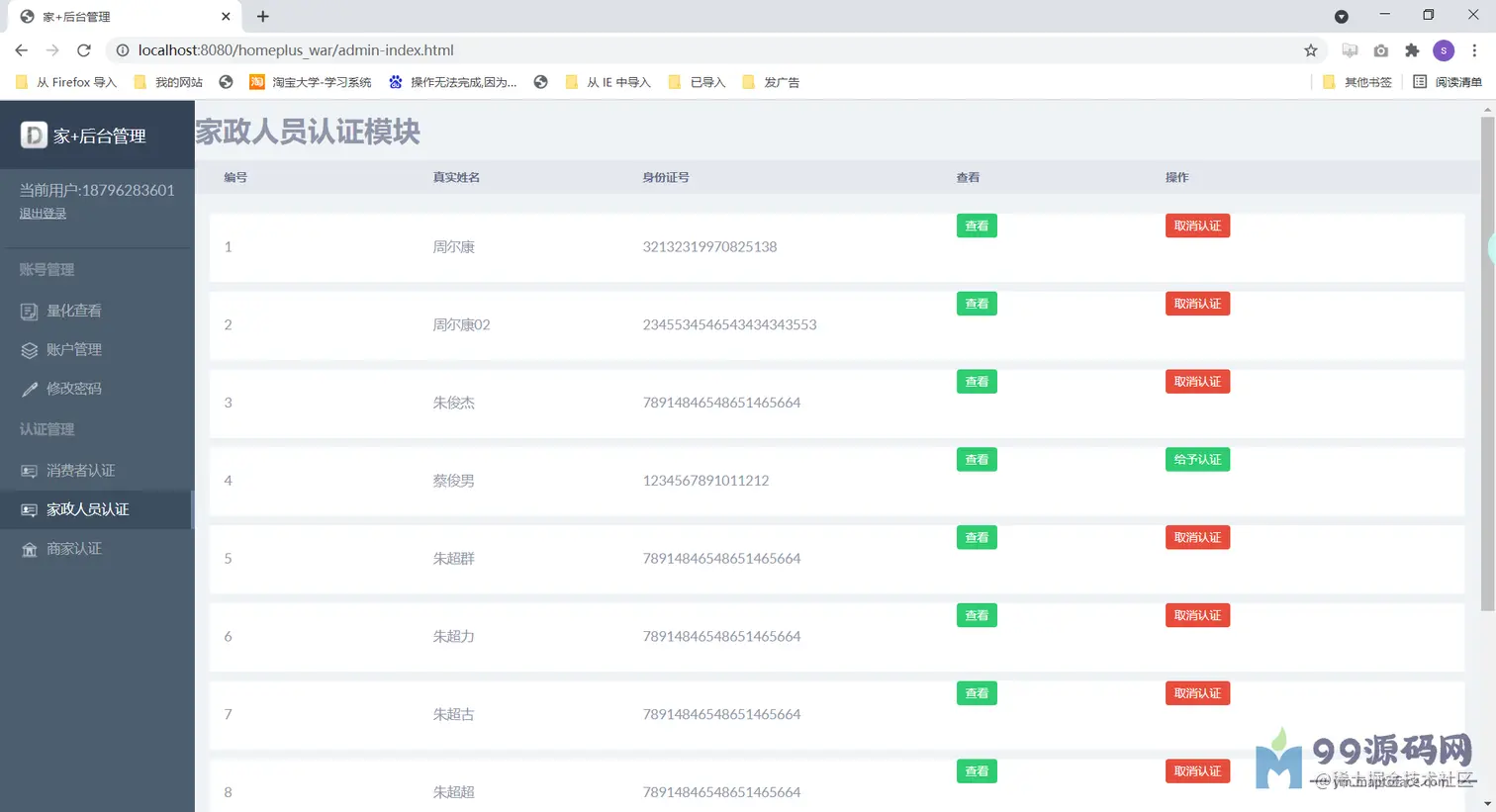Click 取消认证 for 朱超古

click(x=1197, y=693)
